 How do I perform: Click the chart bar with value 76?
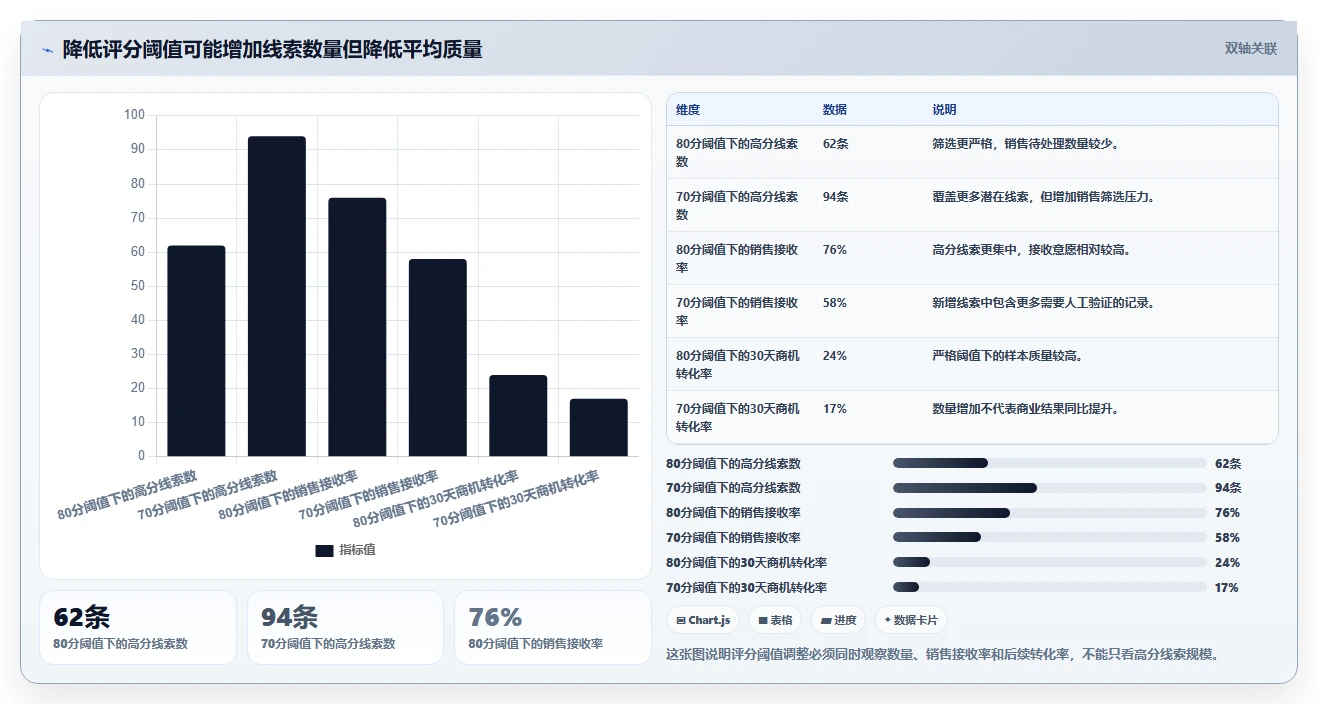click(x=357, y=327)
